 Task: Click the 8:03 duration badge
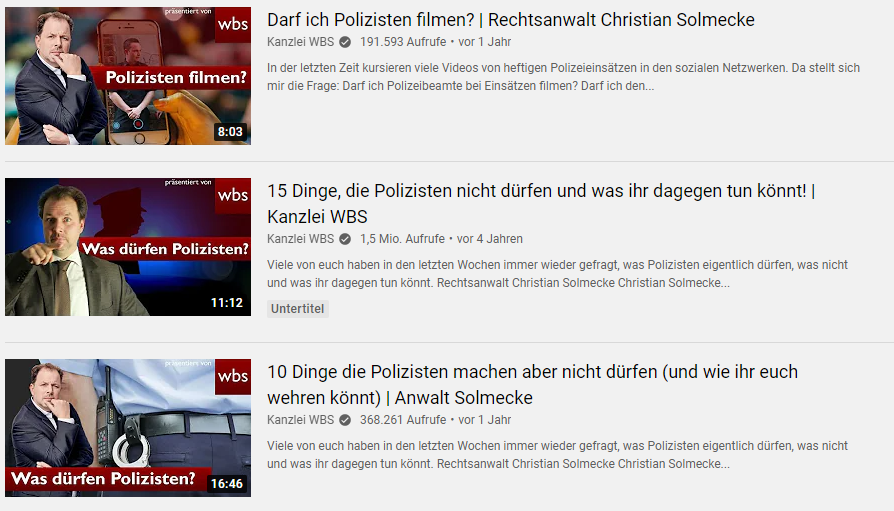[230, 132]
